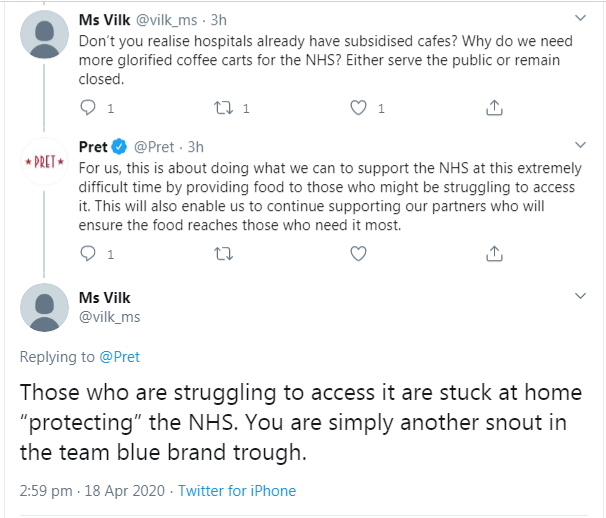Open the dropdown arrow on Pret's tweet
This screenshot has height=518, width=606.
580,147
